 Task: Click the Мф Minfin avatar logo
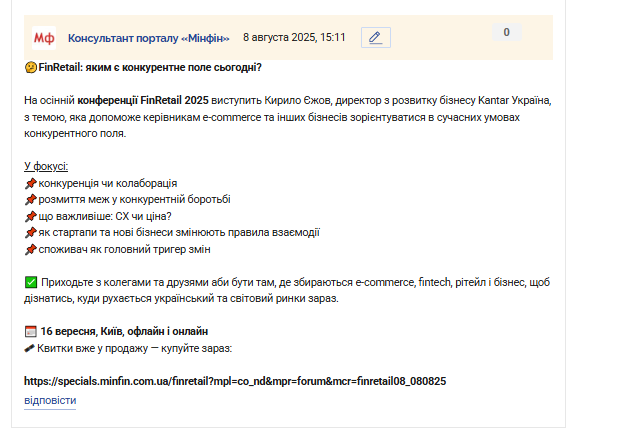point(44,38)
